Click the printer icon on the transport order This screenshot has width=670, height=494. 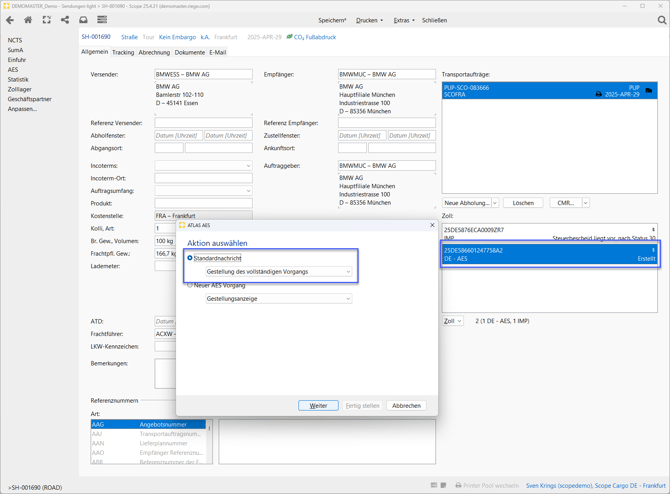[x=599, y=94]
